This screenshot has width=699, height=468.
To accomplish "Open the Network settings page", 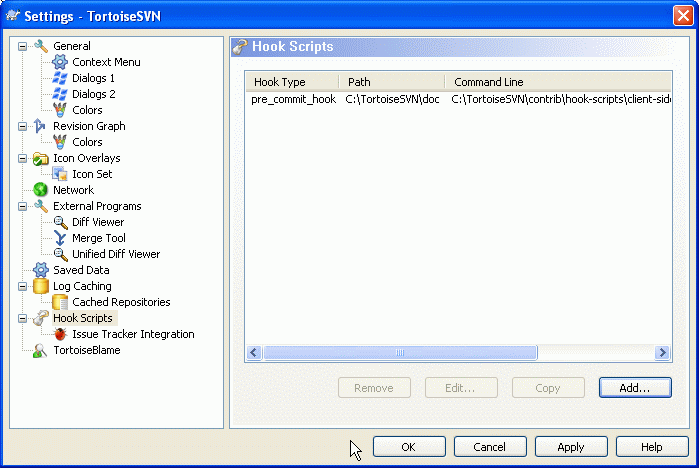I will click(x=74, y=190).
